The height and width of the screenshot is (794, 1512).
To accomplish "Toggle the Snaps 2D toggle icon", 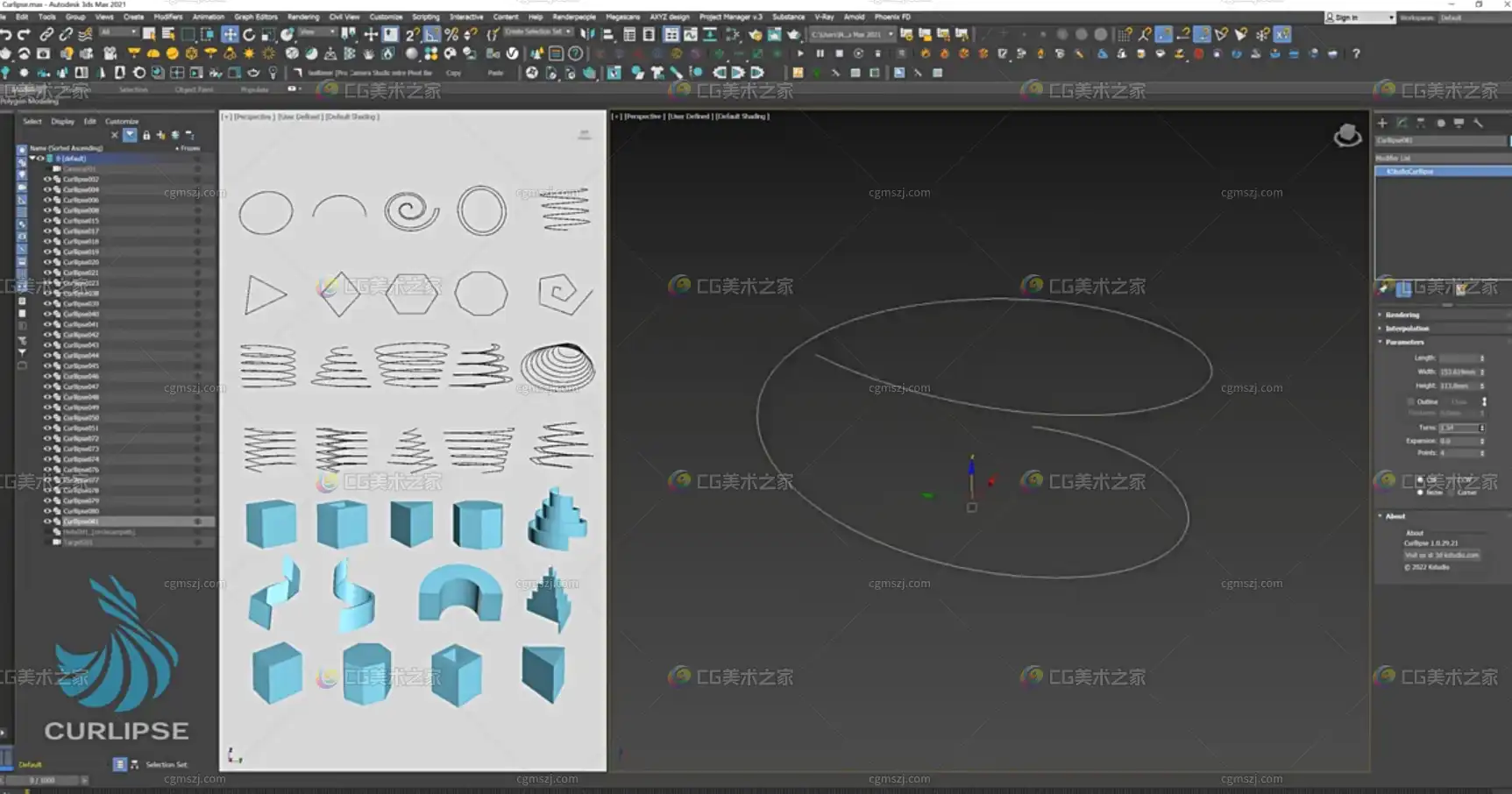I will [411, 34].
